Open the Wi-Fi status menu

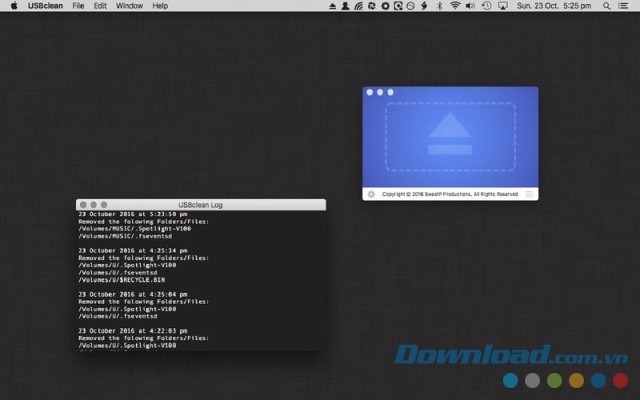[x=455, y=6]
